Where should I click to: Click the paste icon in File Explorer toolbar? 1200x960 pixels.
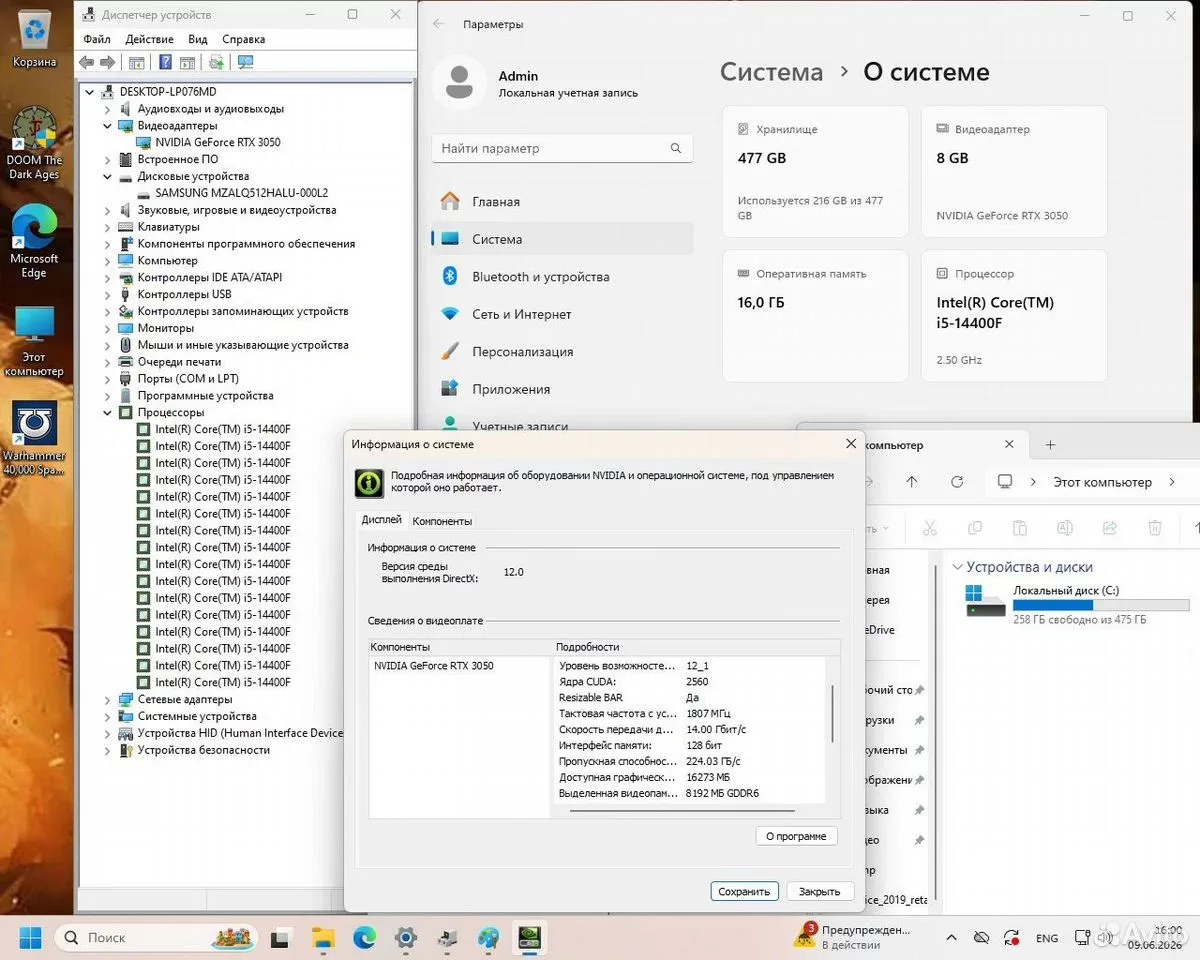[x=1020, y=527]
